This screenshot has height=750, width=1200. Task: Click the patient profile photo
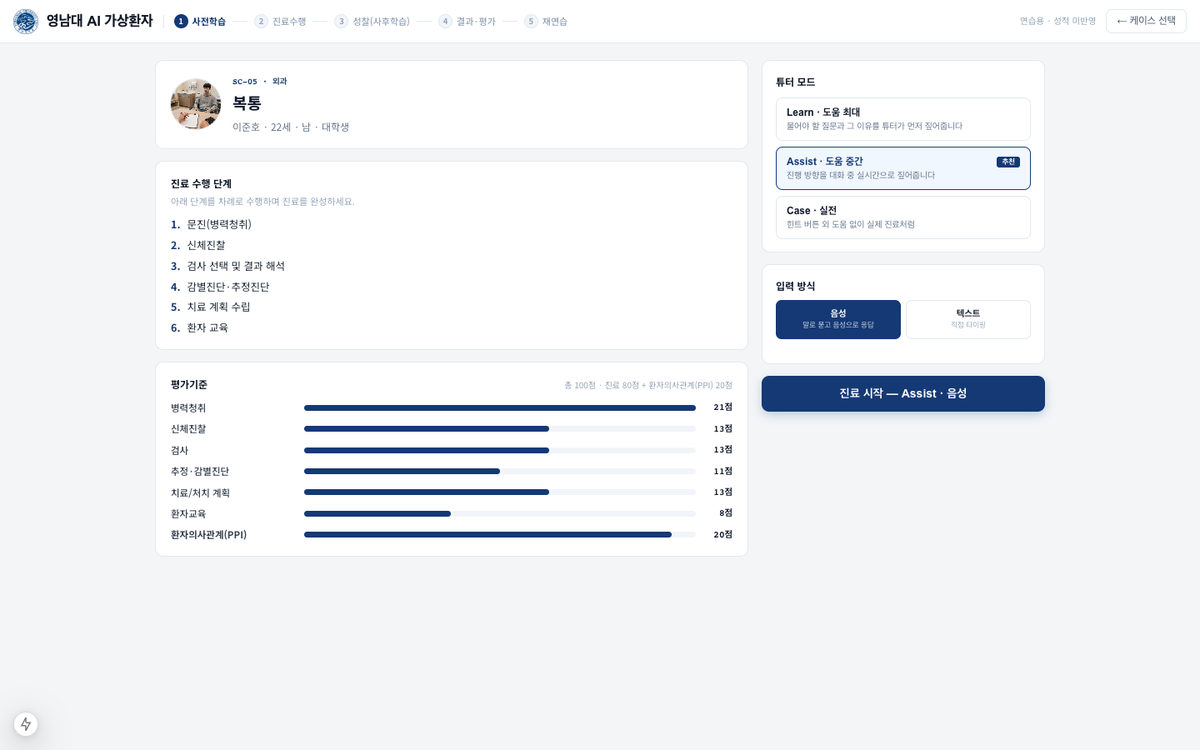coord(196,104)
